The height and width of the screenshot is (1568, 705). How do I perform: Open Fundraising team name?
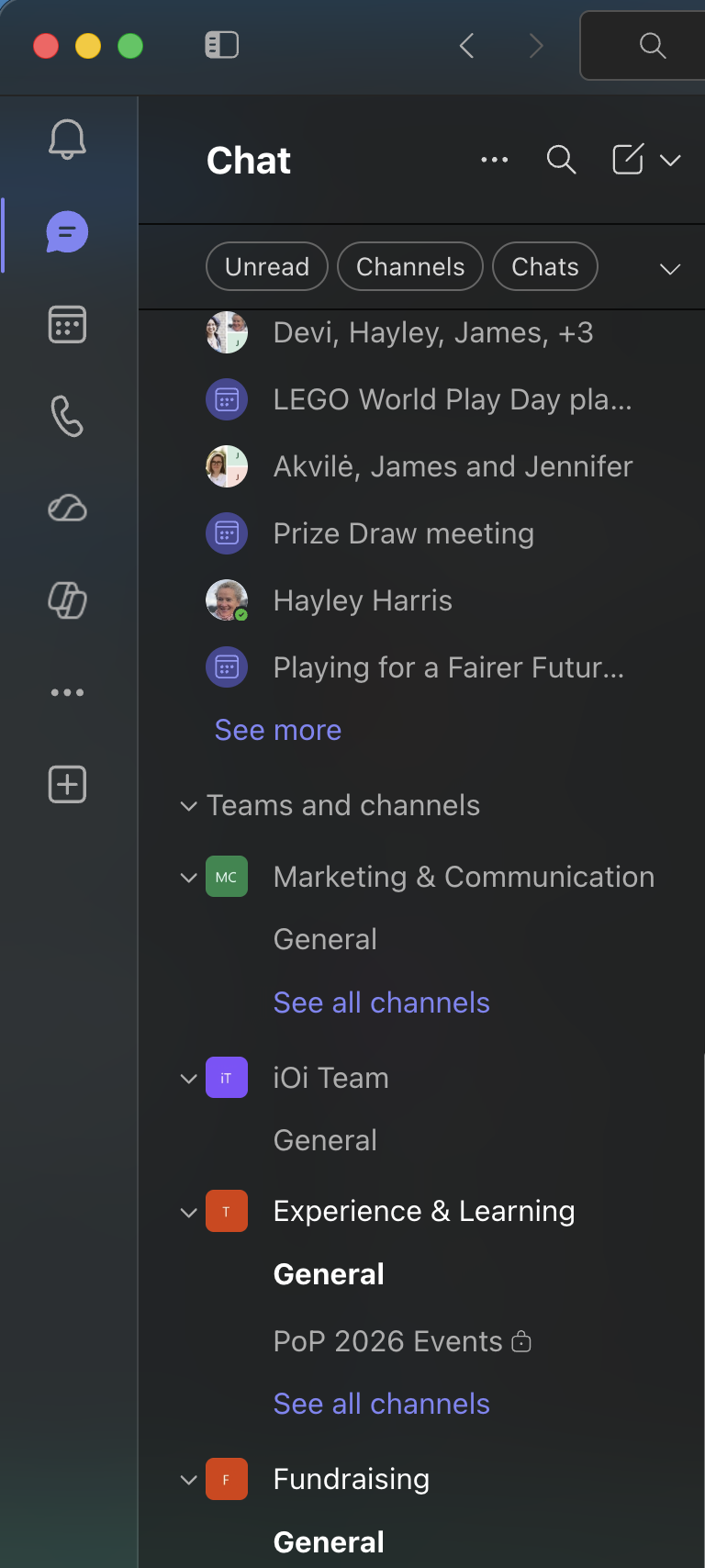coord(352,1479)
